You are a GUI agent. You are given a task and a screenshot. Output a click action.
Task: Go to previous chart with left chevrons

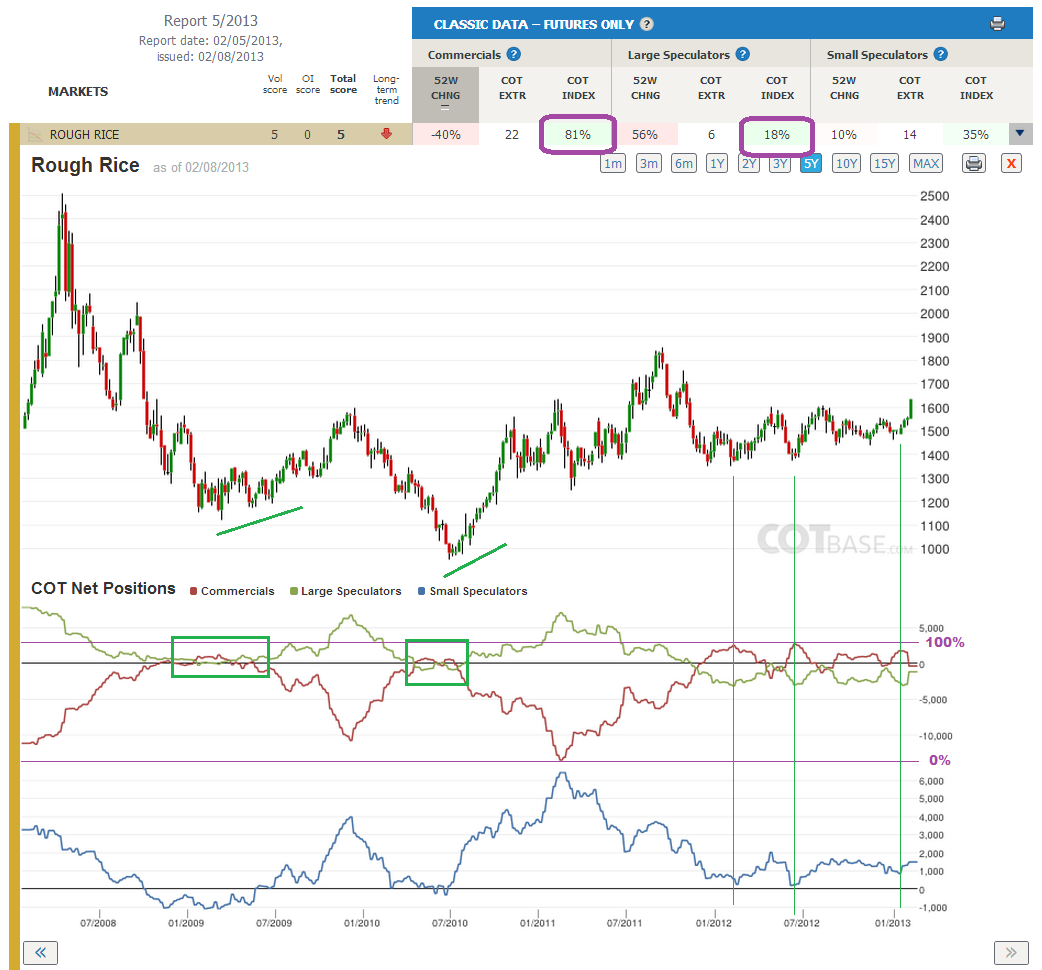click(41, 953)
